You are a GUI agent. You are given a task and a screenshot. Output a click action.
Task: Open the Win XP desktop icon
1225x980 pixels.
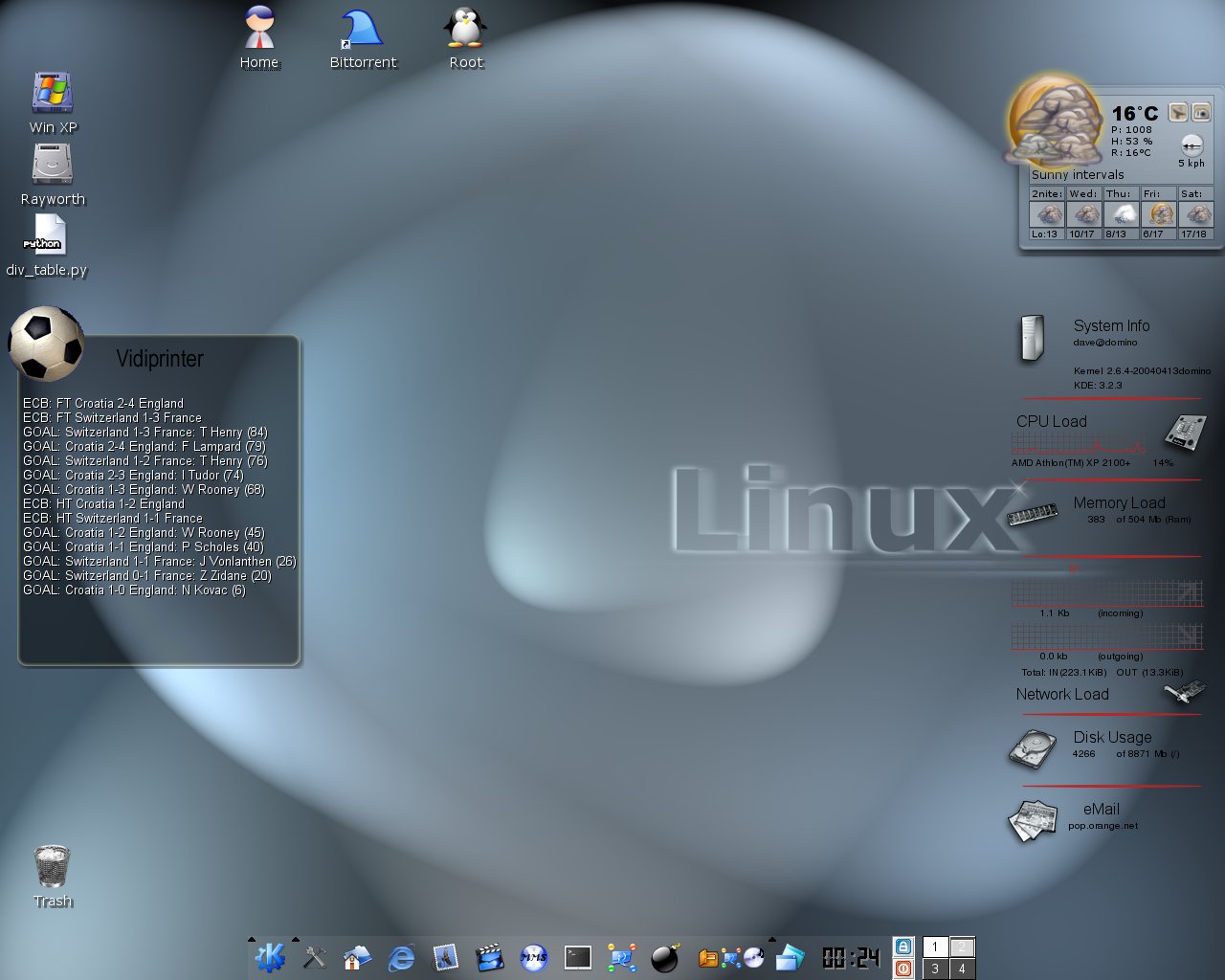[53, 102]
